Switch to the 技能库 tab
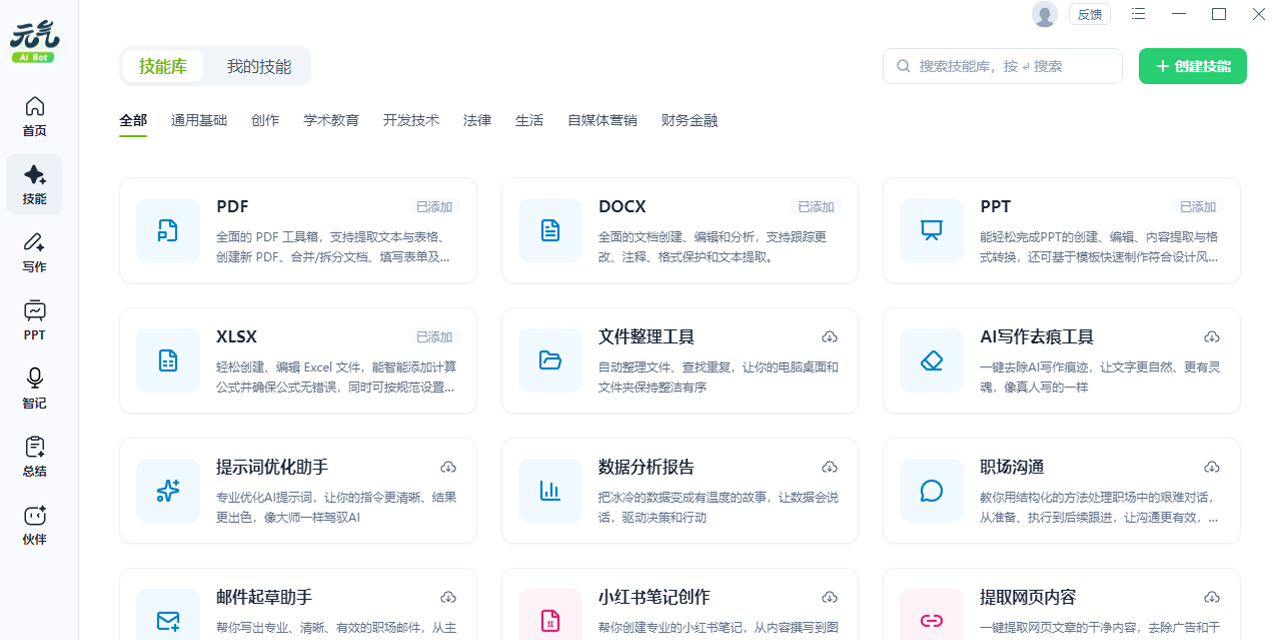Screen dimensions: 1280x640 pyautogui.click(x=162, y=65)
